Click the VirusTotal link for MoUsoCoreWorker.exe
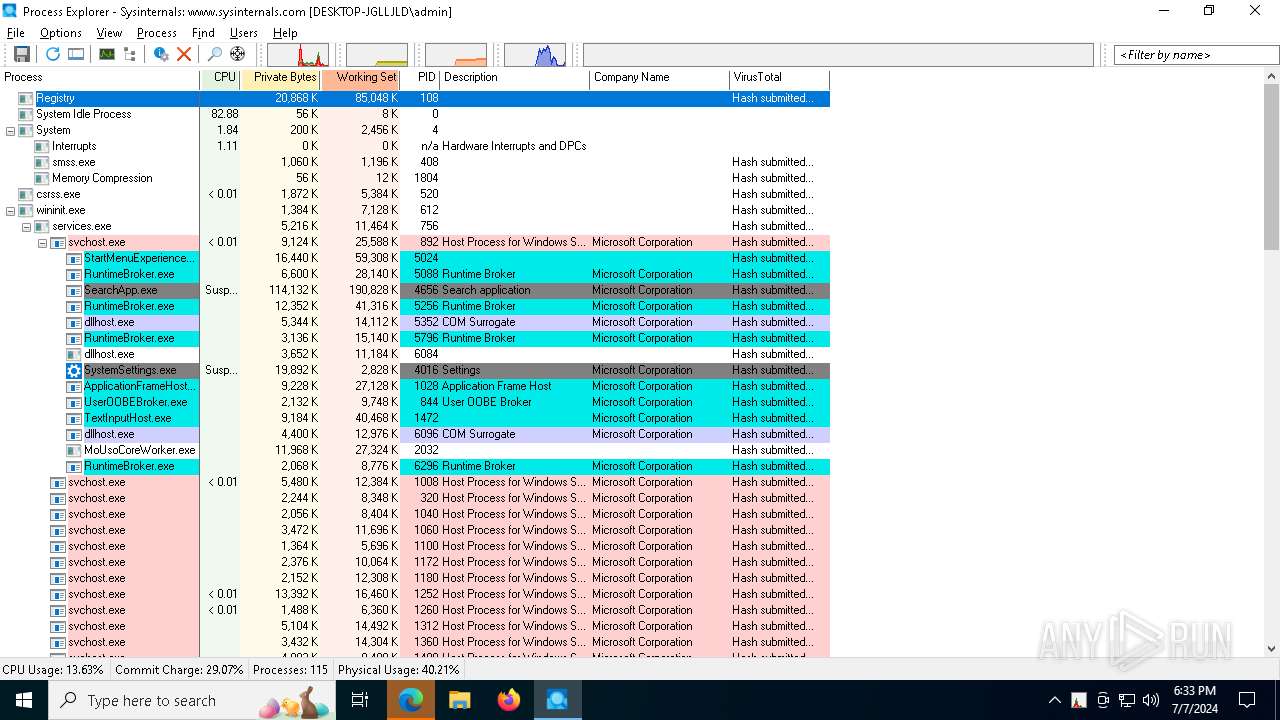Viewport: 1280px width, 720px height. [772, 450]
